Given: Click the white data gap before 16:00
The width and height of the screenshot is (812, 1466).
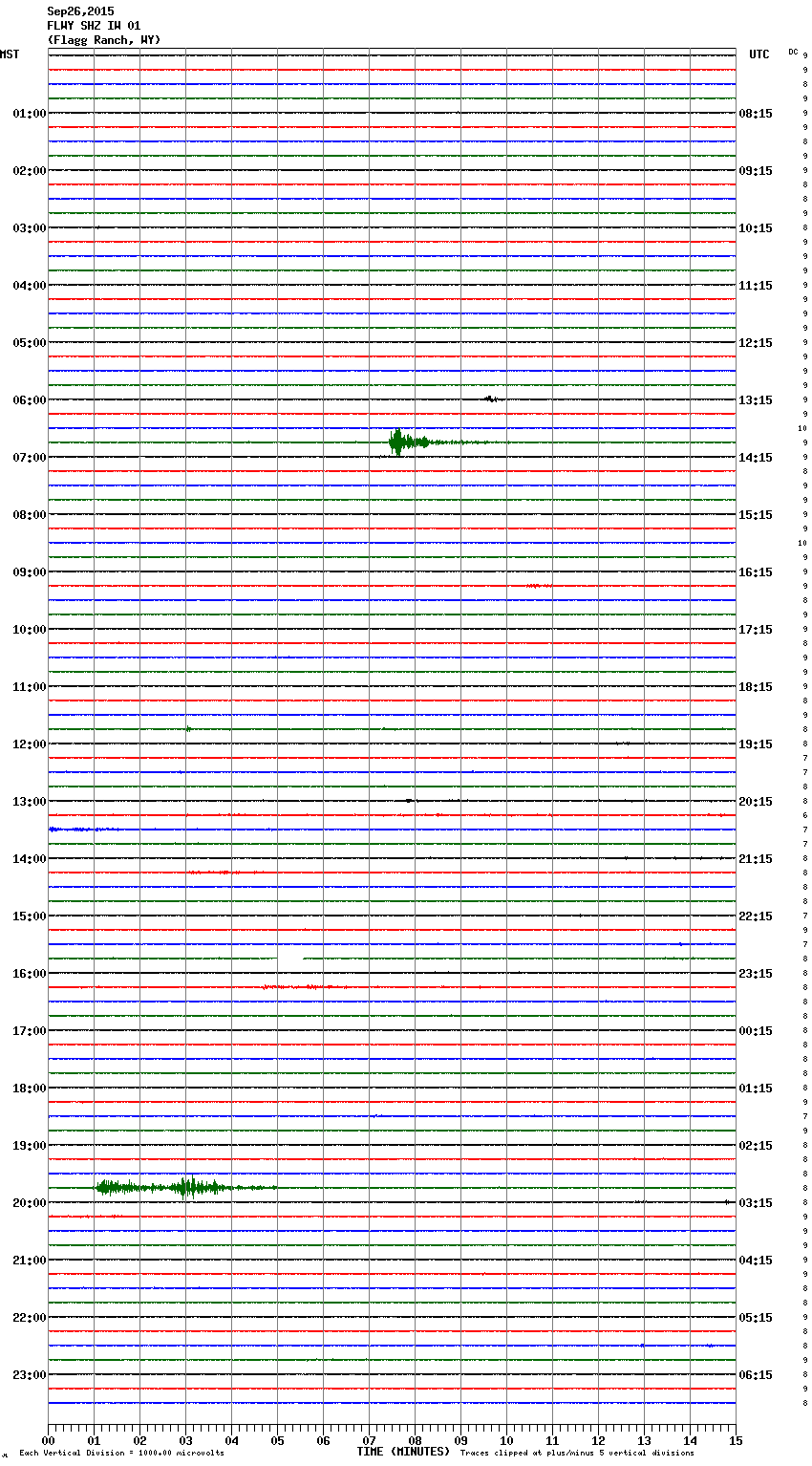Looking at the screenshot, I should pos(290,957).
